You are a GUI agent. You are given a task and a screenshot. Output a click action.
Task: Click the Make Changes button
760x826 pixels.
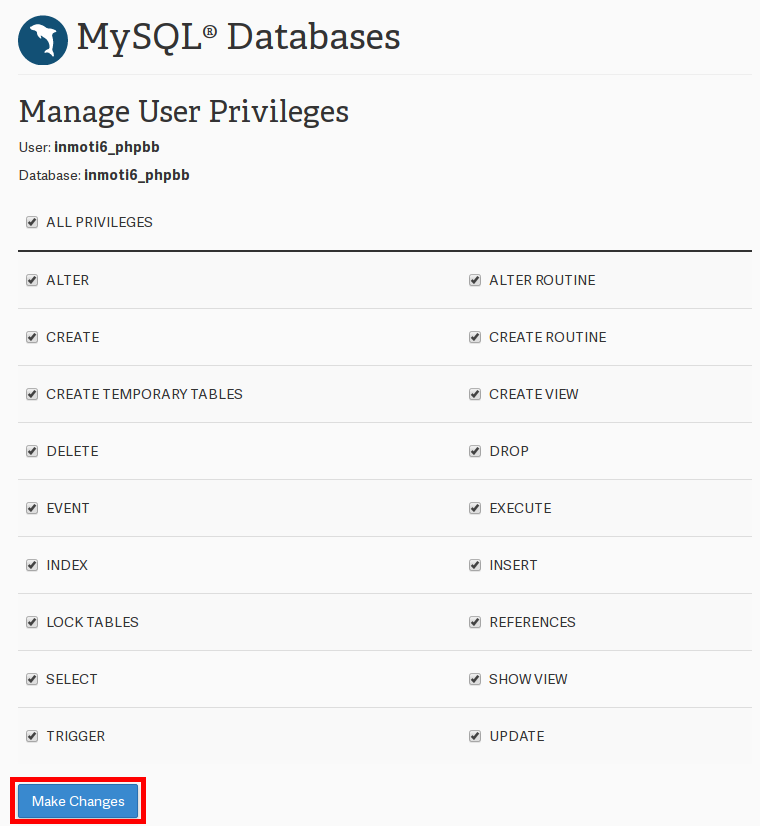click(78, 801)
